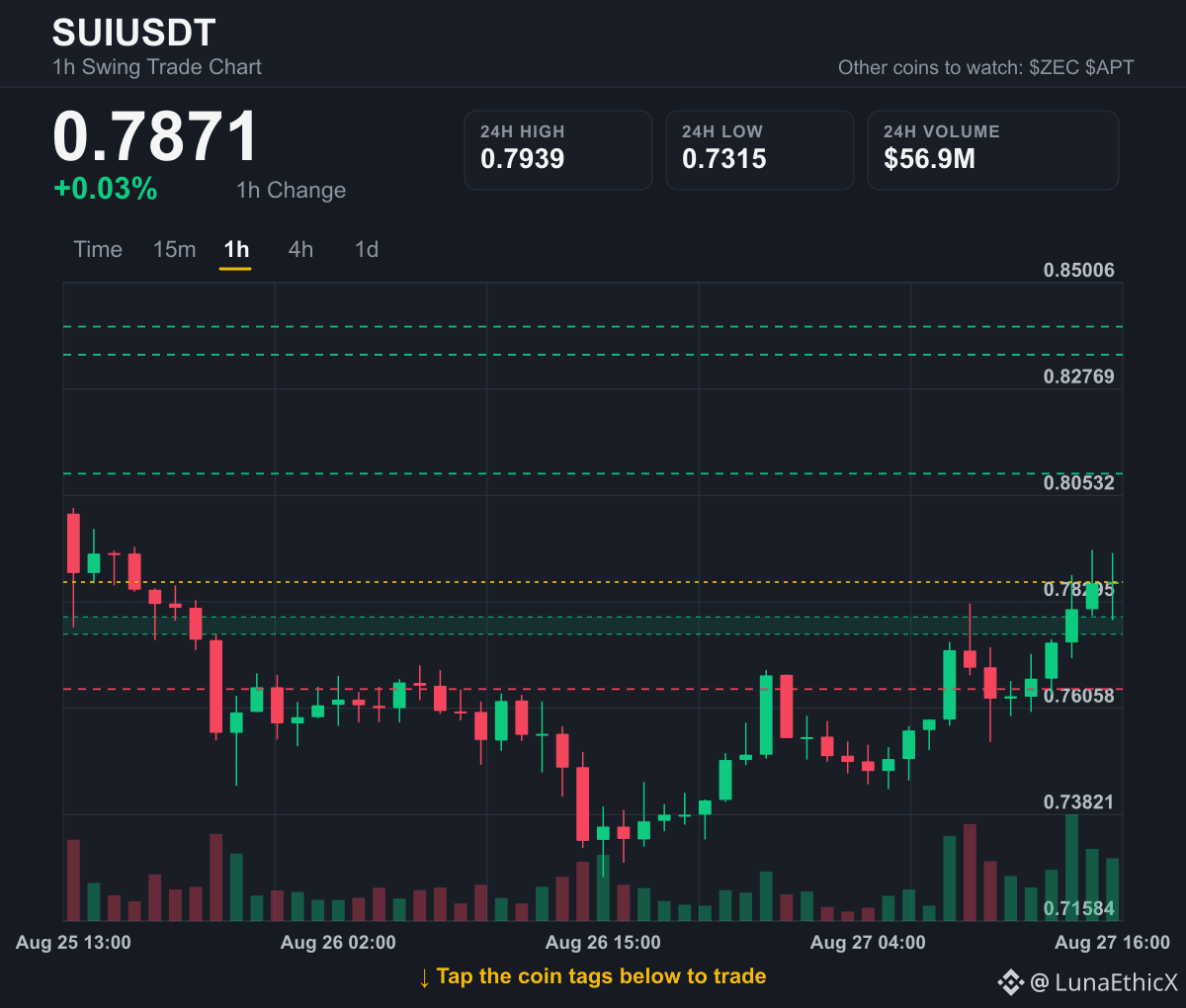Click the 0.73821 price axis label
This screenshot has height=1008, width=1186.
pyautogui.click(x=1078, y=801)
